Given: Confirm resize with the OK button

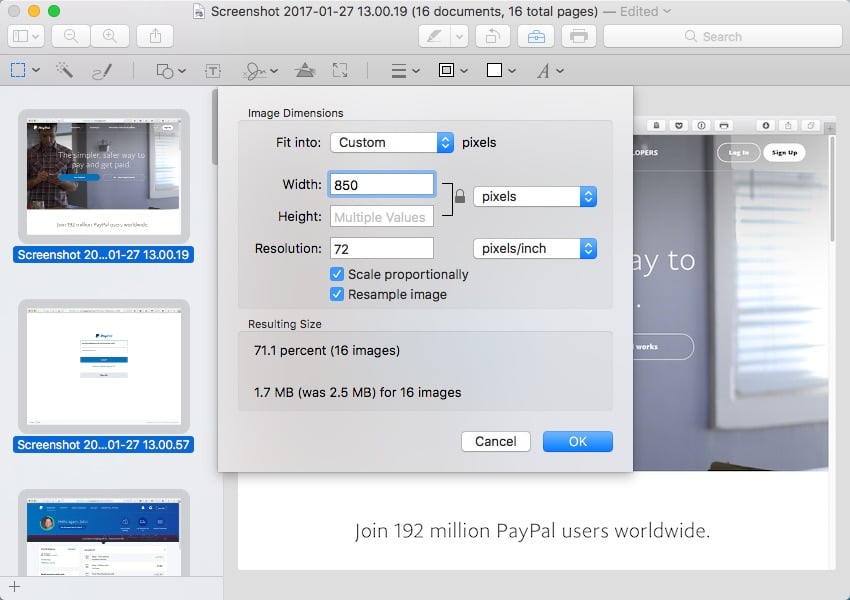Looking at the screenshot, I should (578, 441).
